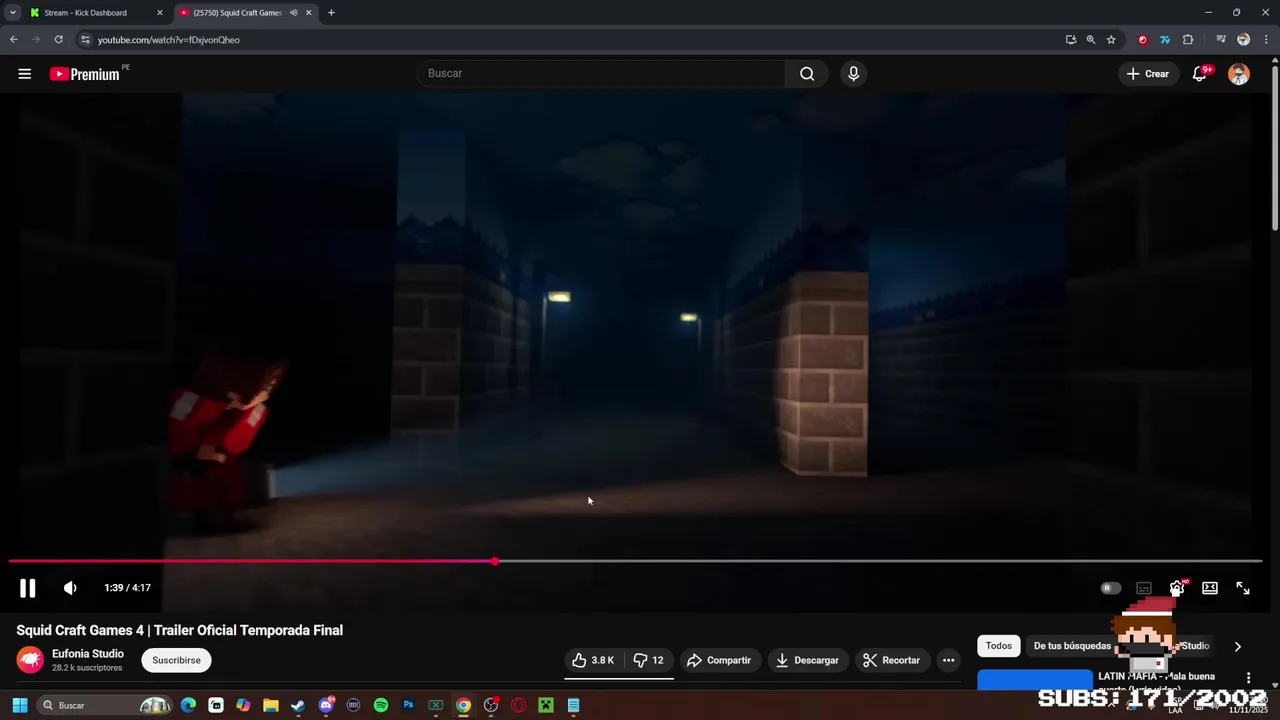Screen dimensions: 1280x720
Task: Open the Minecraft launcher from the taskbar
Action: [546, 706]
